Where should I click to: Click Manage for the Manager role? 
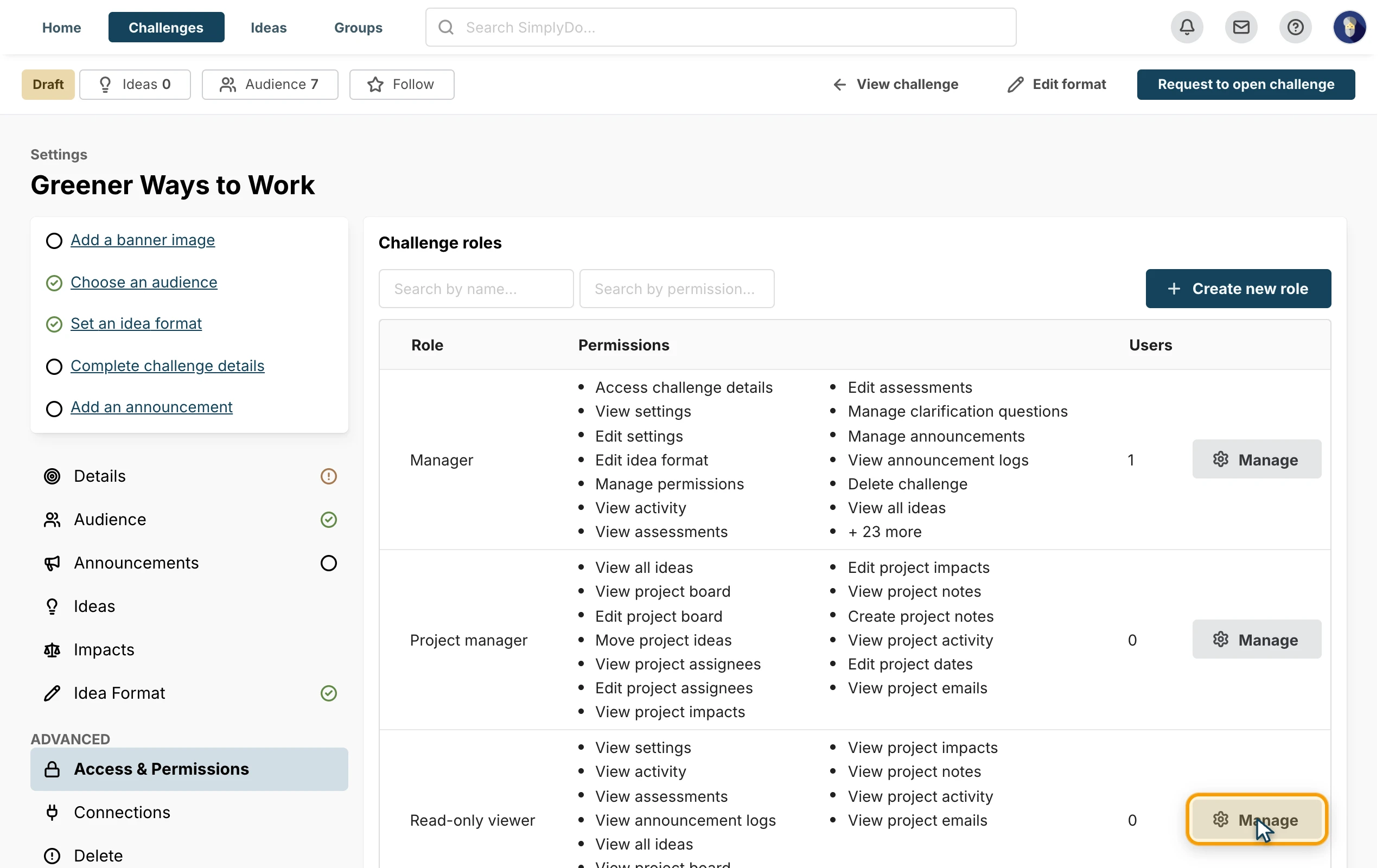[1257, 459]
